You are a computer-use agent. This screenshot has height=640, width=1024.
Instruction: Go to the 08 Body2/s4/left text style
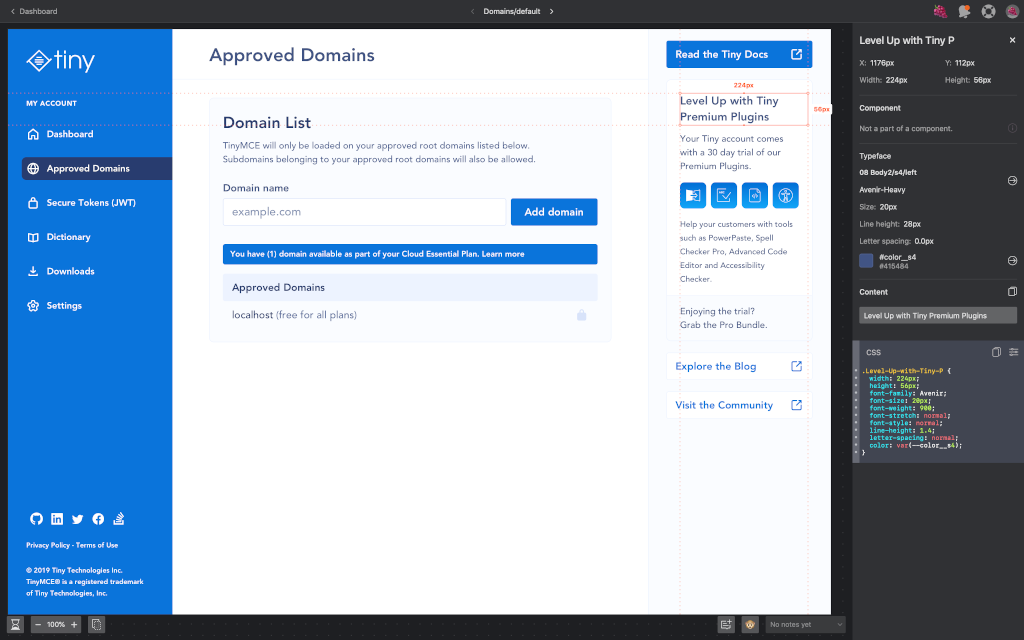click(x=1012, y=180)
